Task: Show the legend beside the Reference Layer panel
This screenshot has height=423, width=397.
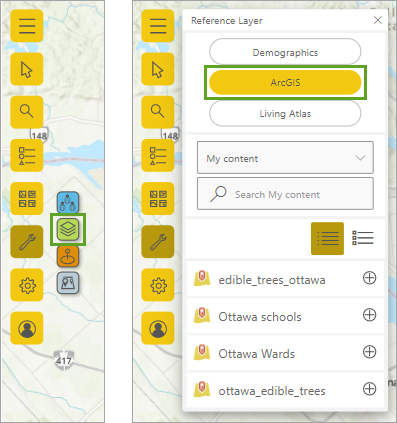Action: [x=158, y=155]
